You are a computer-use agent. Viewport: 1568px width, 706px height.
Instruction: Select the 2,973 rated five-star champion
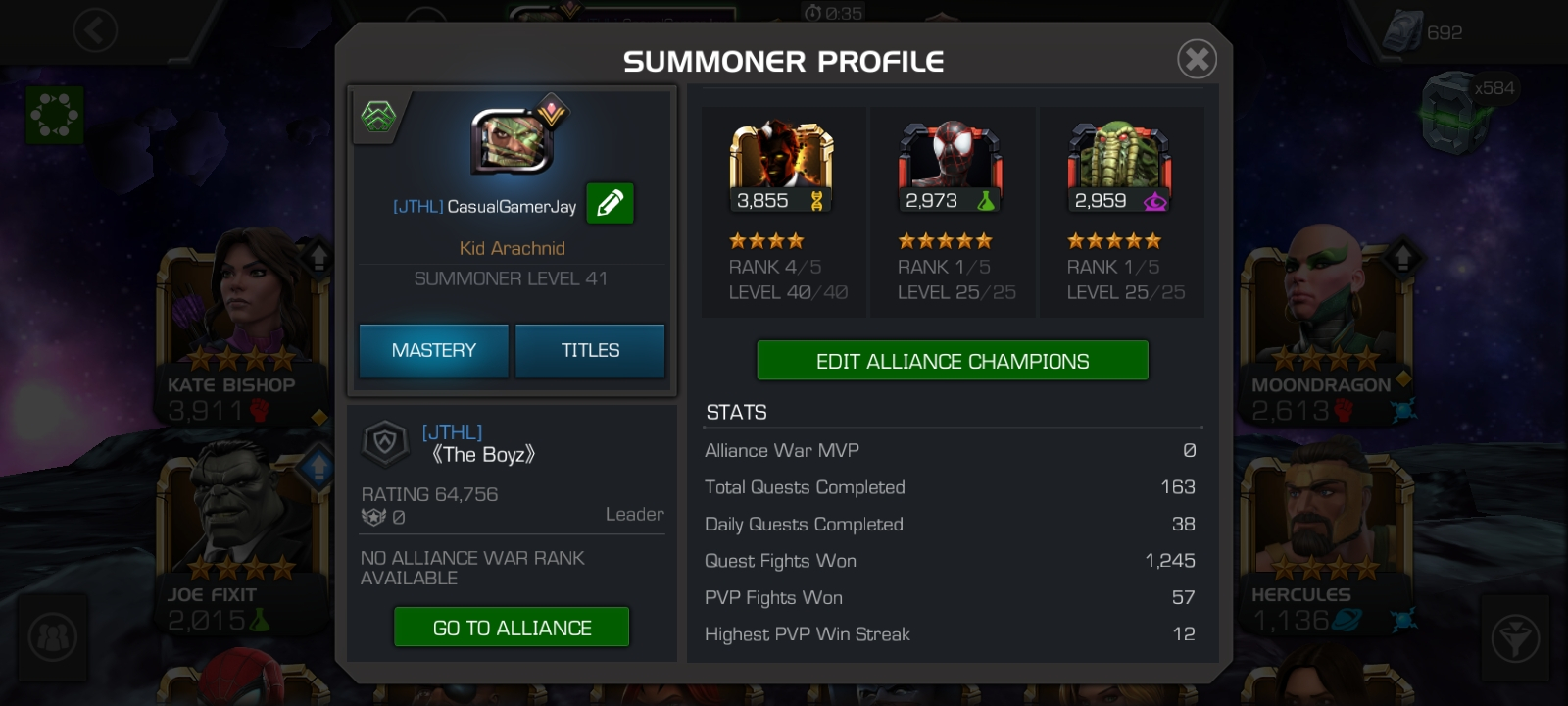[952, 212]
